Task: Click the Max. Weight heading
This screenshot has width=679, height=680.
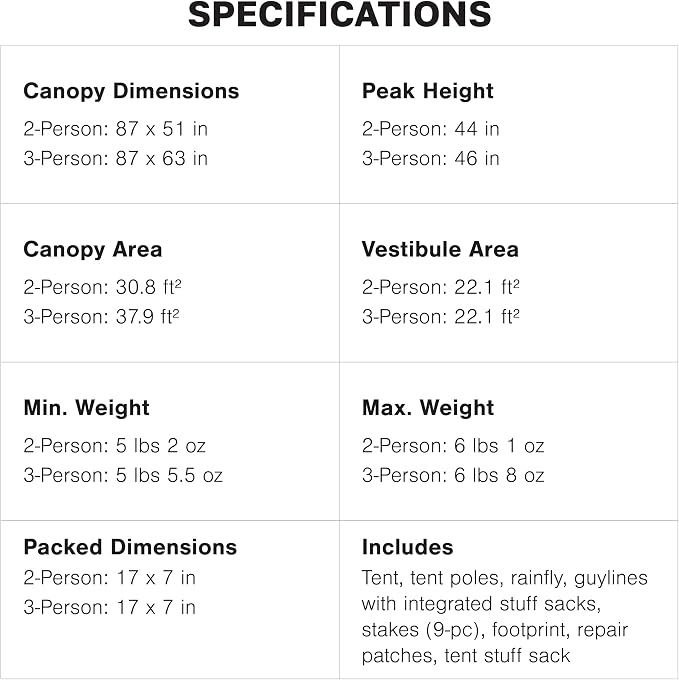Action: (x=428, y=409)
